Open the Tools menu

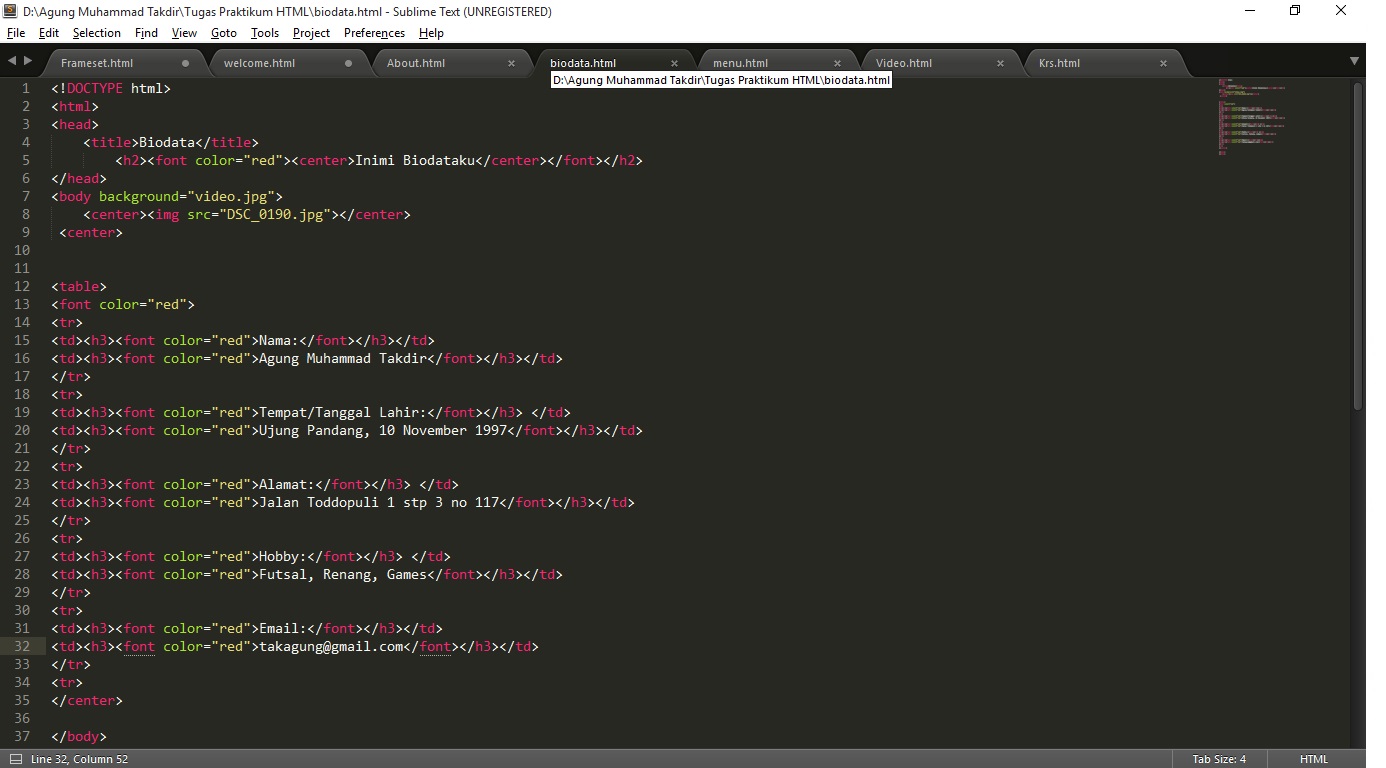(x=264, y=33)
